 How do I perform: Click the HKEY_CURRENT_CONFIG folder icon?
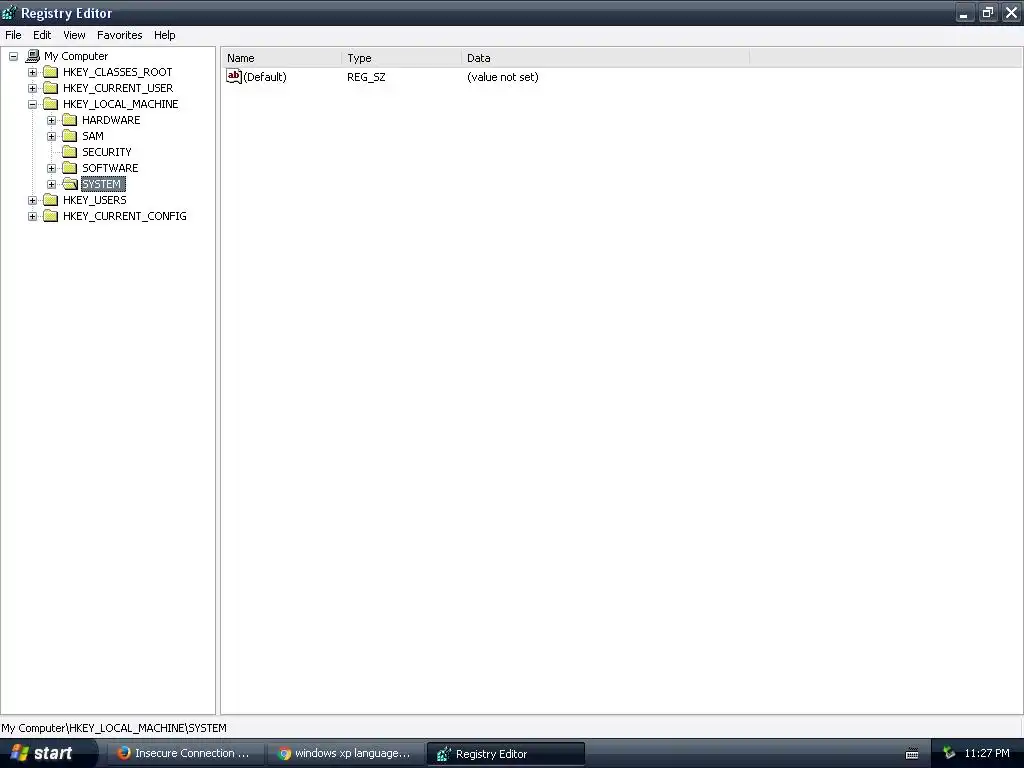pos(50,216)
